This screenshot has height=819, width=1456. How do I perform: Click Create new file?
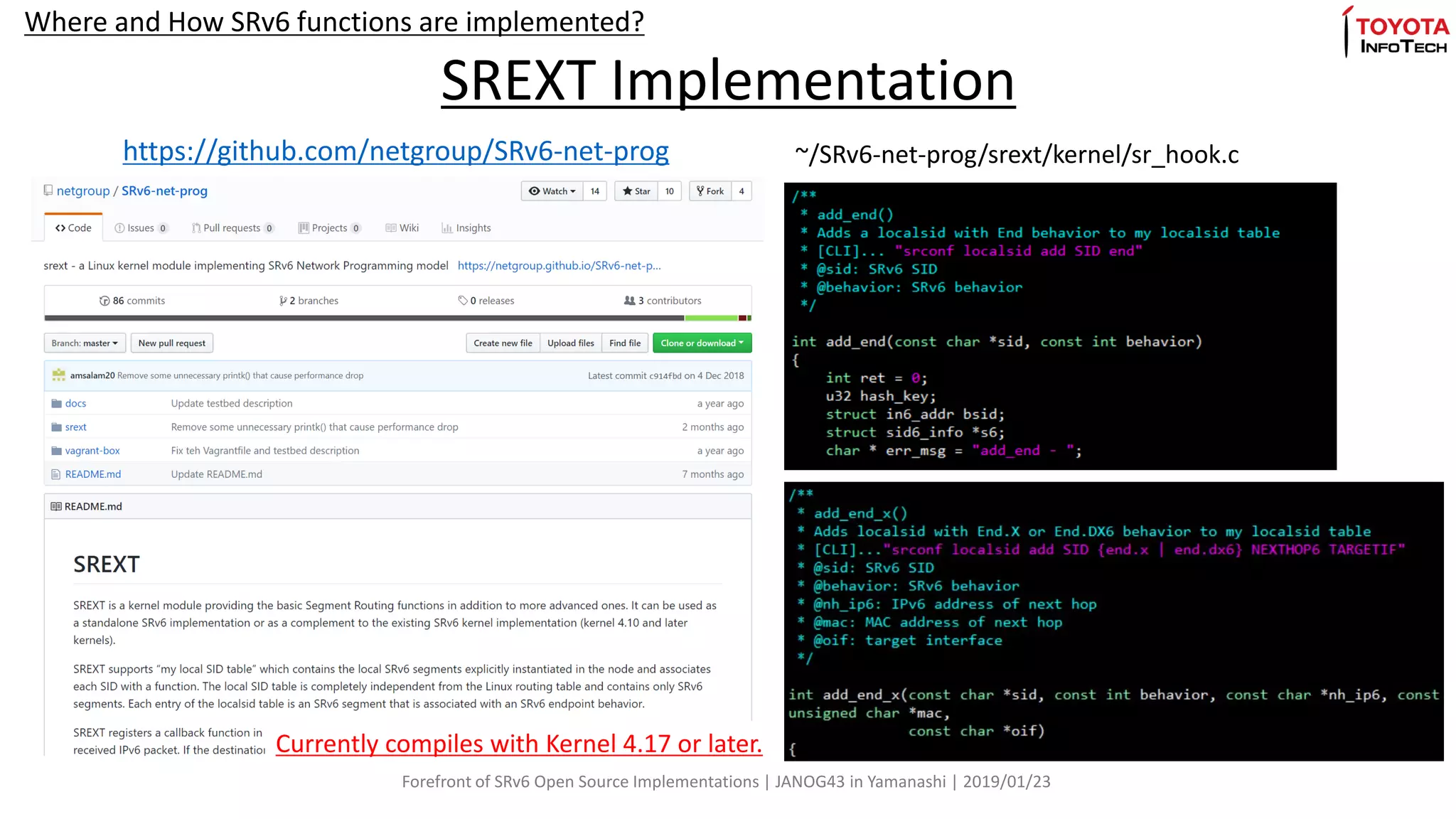point(503,343)
